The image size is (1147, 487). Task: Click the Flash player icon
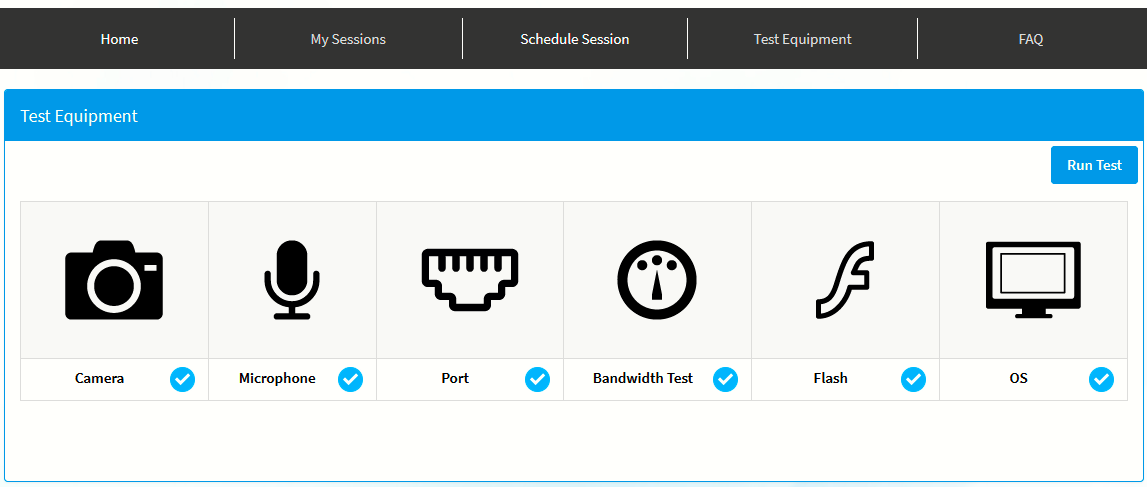tap(845, 280)
